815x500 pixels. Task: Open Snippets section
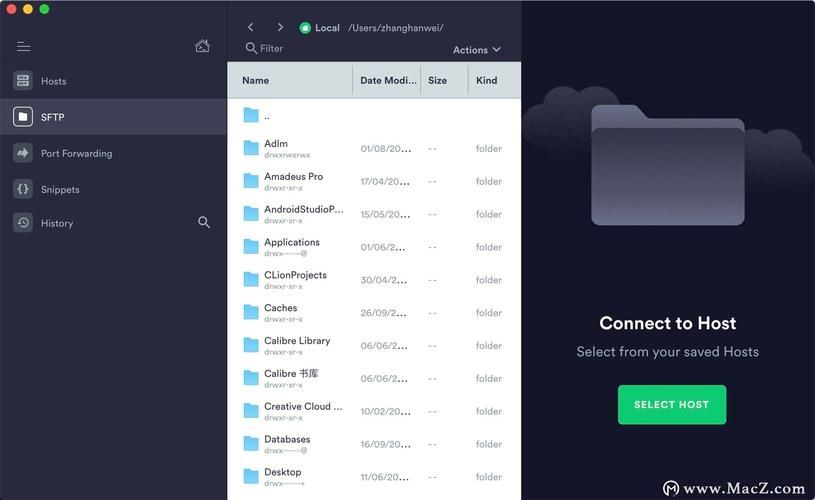113,189
